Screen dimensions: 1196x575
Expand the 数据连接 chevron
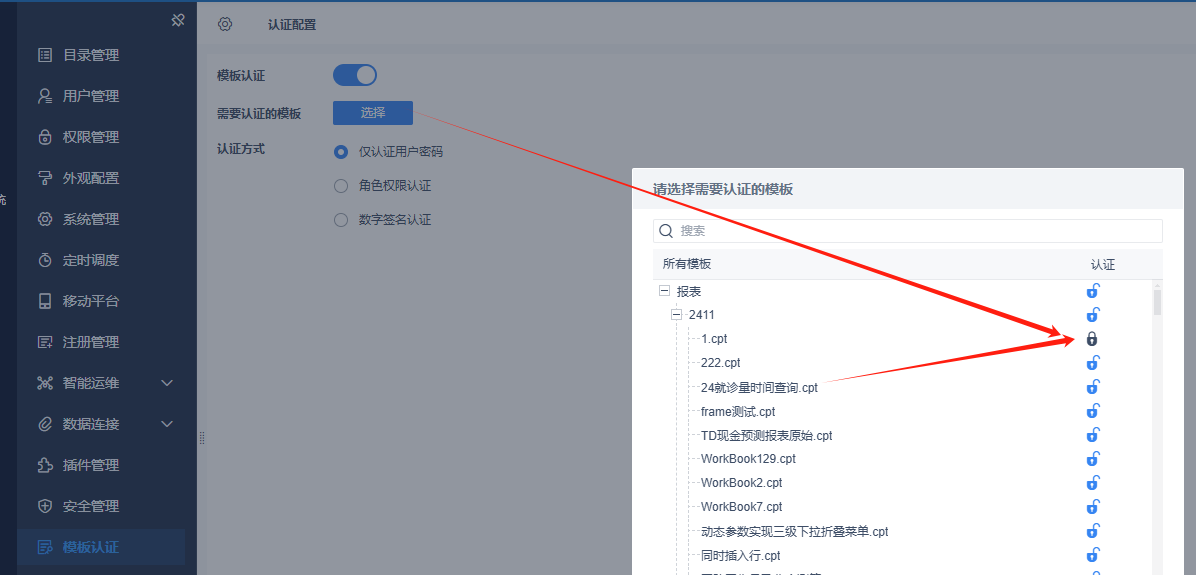pyautogui.click(x=168, y=425)
